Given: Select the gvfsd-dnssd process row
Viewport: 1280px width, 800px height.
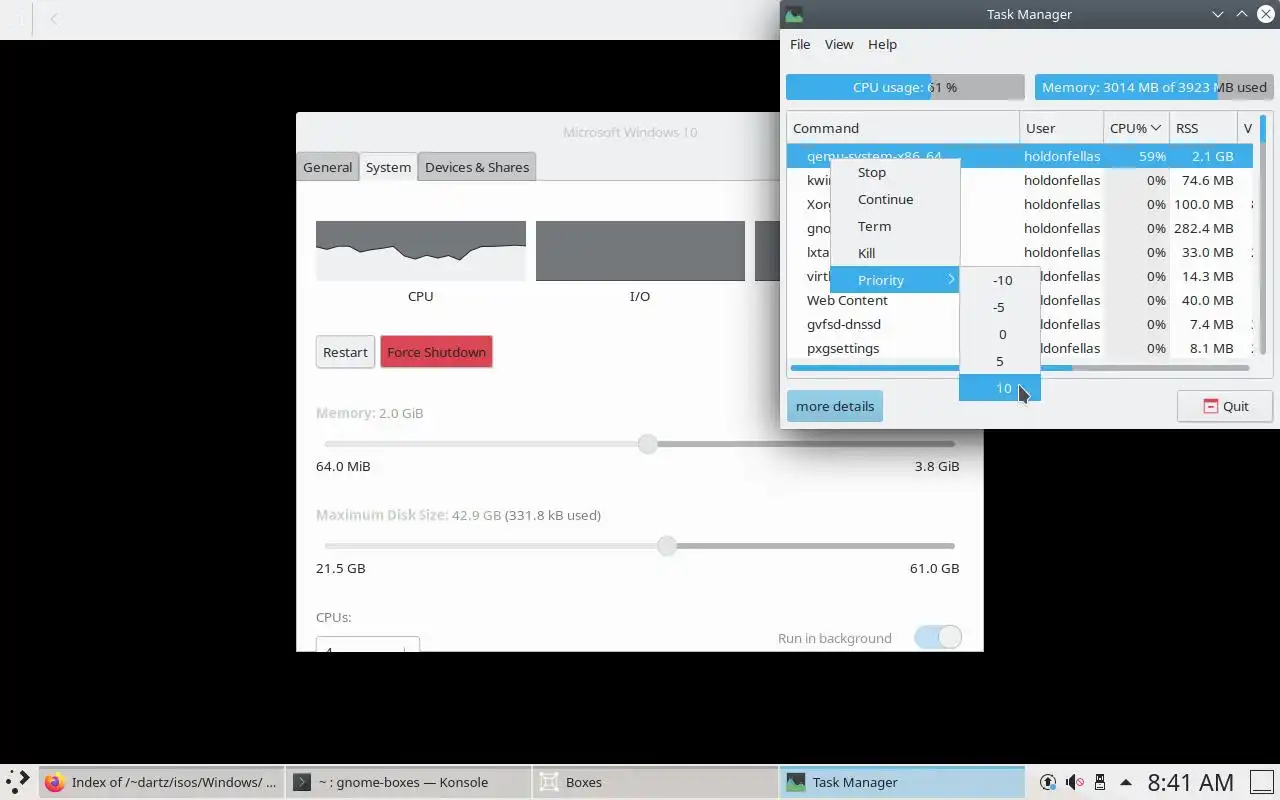Looking at the screenshot, I should pos(1019,324).
